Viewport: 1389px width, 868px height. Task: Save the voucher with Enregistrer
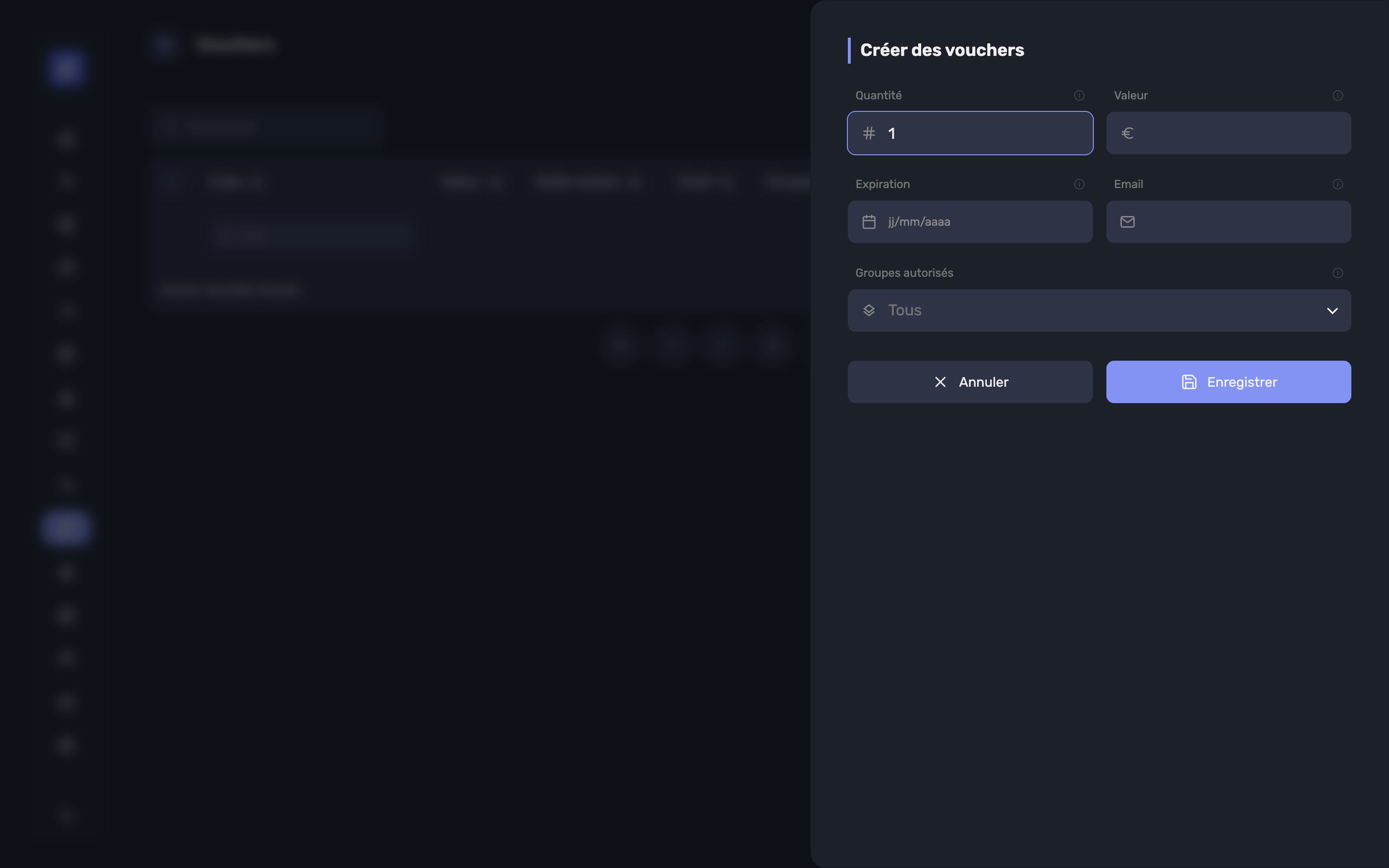[1228, 382]
